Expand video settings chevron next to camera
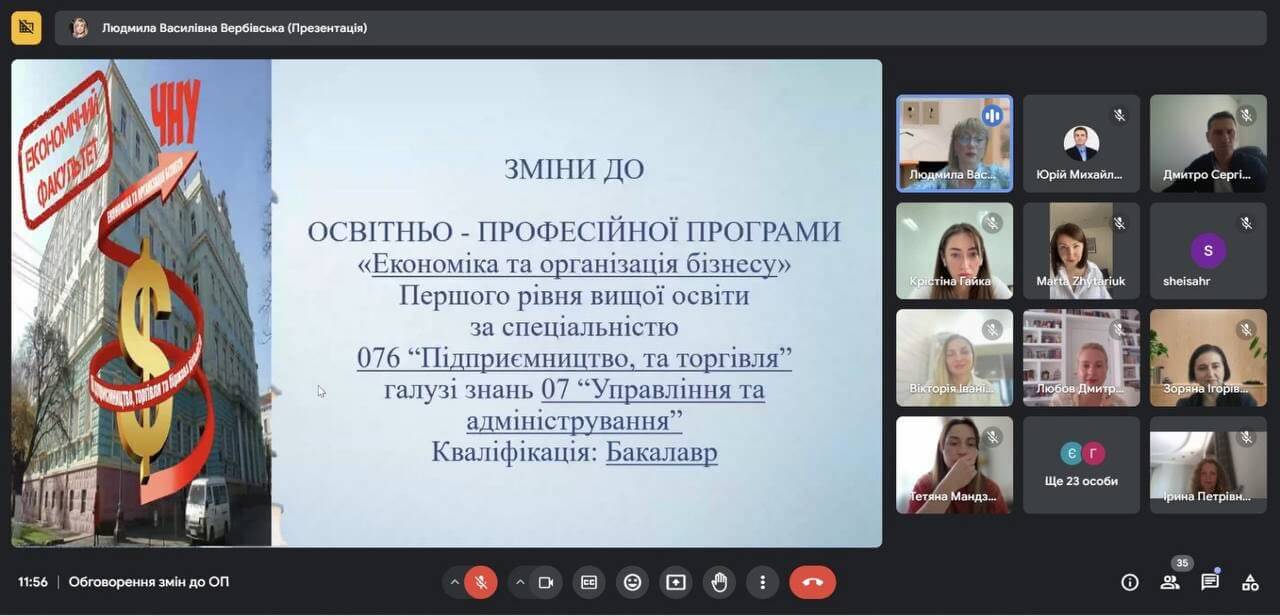 [520, 582]
